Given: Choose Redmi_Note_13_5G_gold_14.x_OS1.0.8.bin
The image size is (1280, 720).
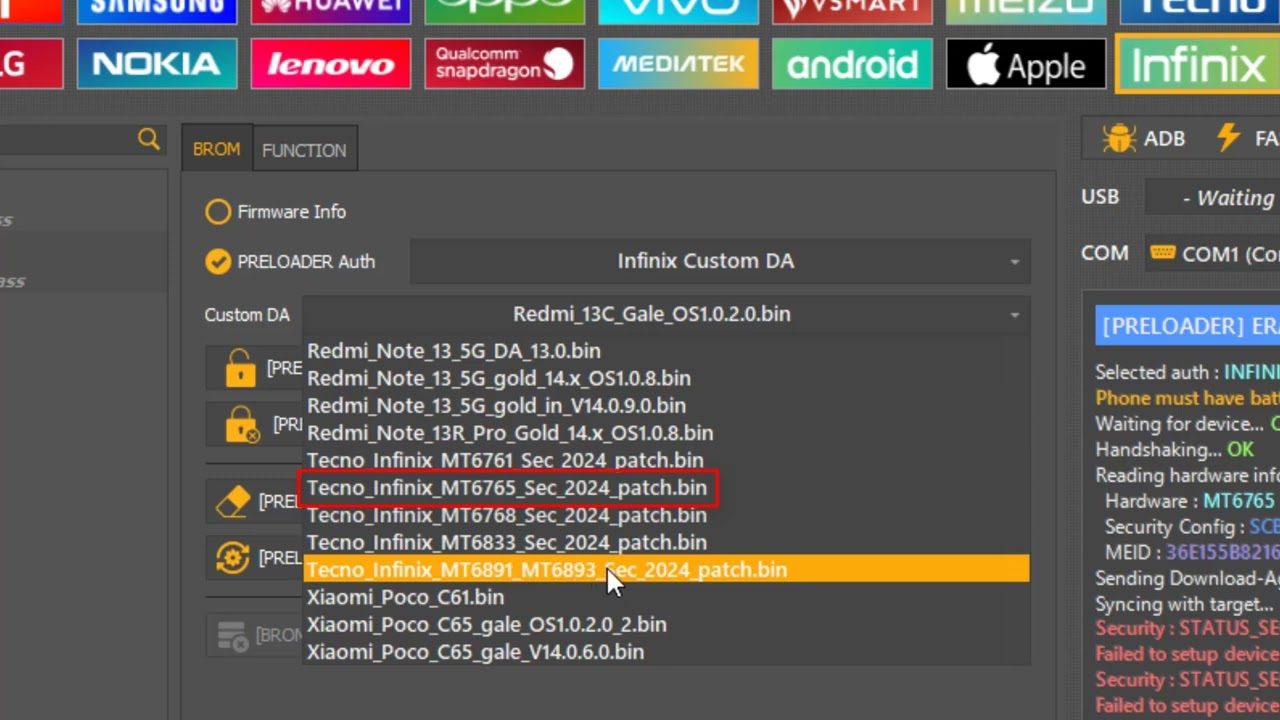Looking at the screenshot, I should pyautogui.click(x=667, y=378).
